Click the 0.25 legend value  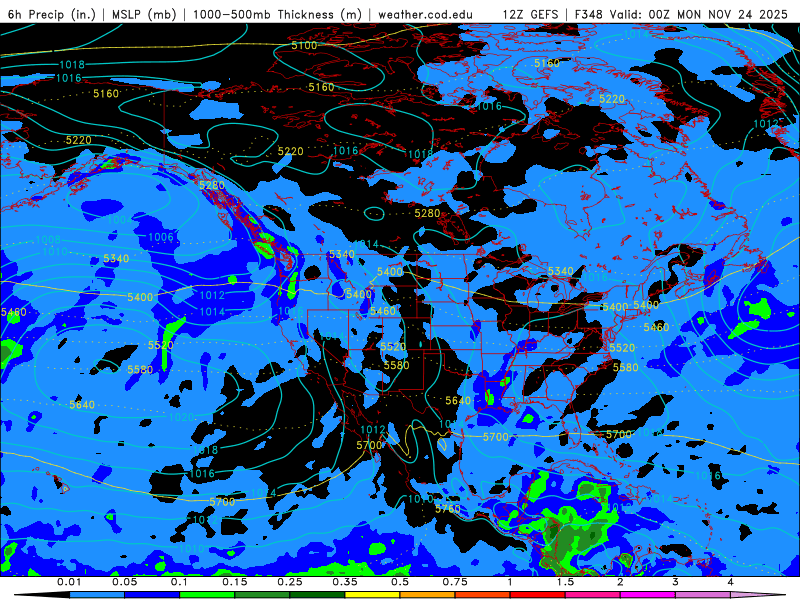290,582
